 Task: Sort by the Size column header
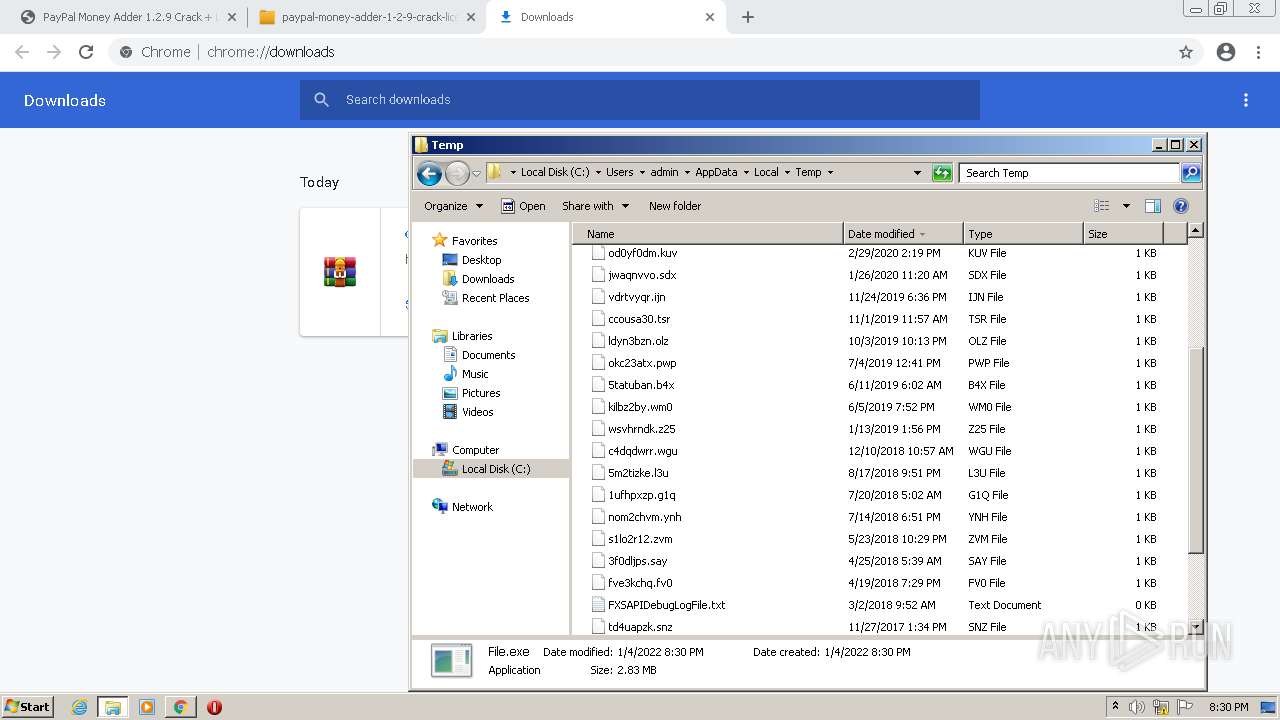tap(1123, 234)
